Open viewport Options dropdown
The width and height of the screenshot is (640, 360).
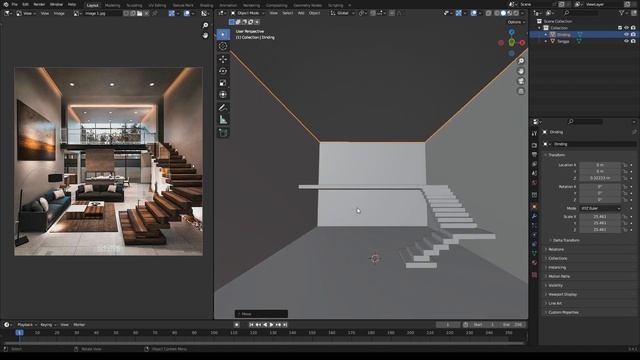pyautogui.click(x=516, y=22)
